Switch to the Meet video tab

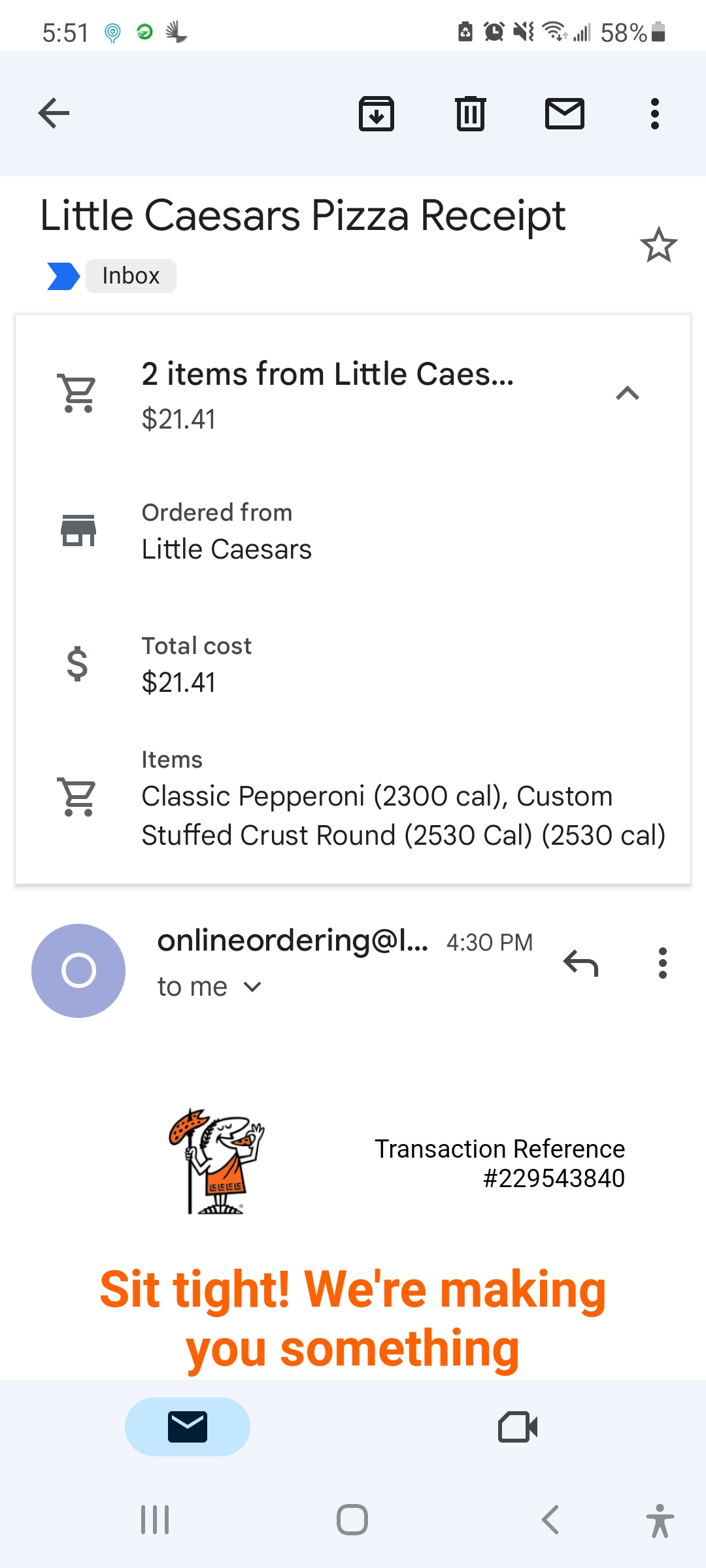518,1426
